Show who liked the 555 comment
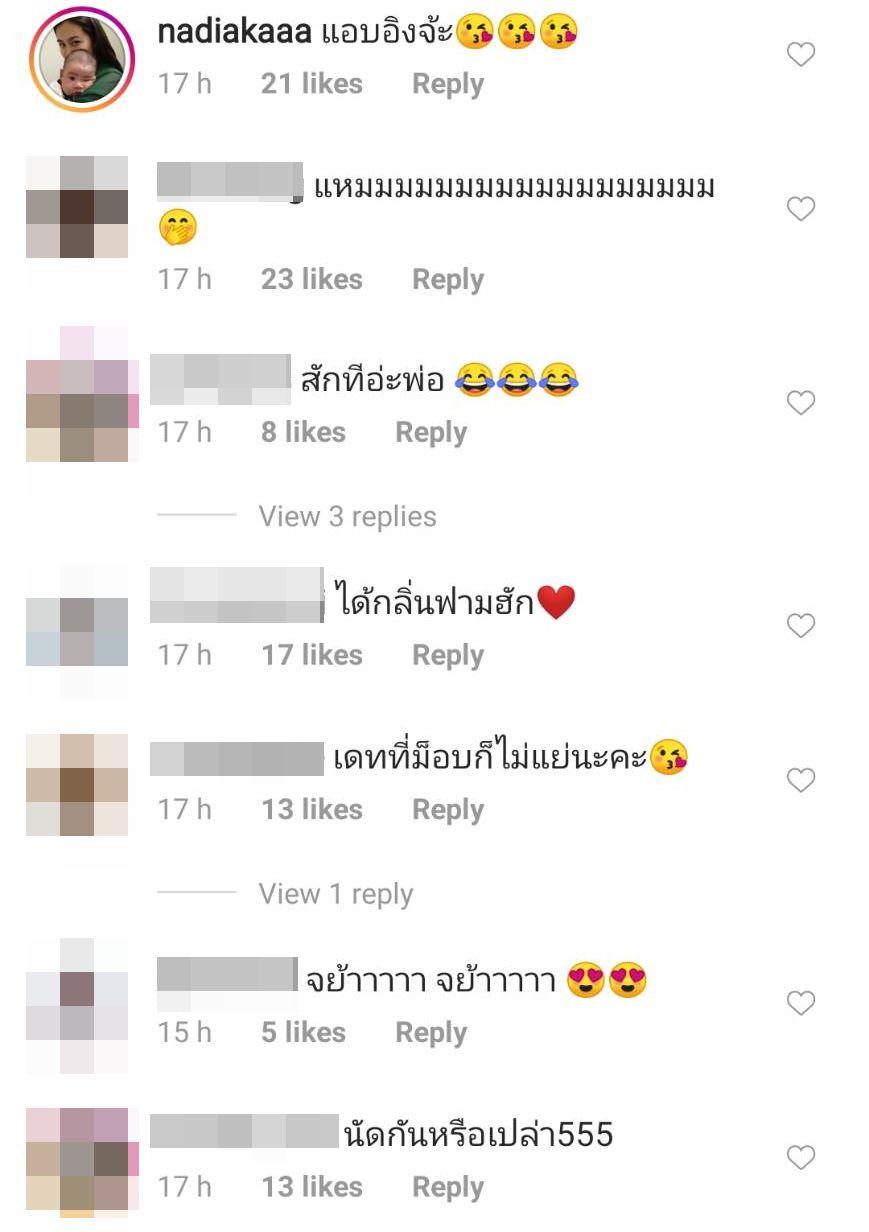This screenshot has width=869, height=1232. [x=312, y=1187]
